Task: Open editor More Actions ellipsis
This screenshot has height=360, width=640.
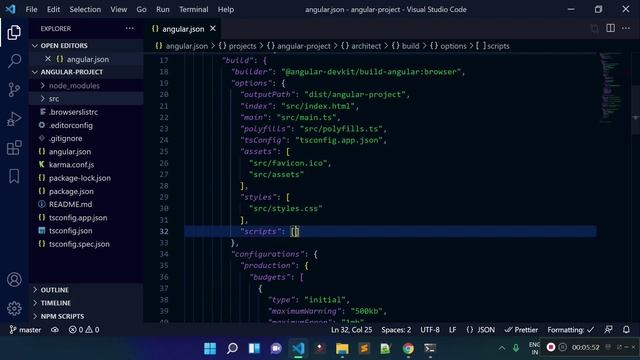Action: point(626,28)
